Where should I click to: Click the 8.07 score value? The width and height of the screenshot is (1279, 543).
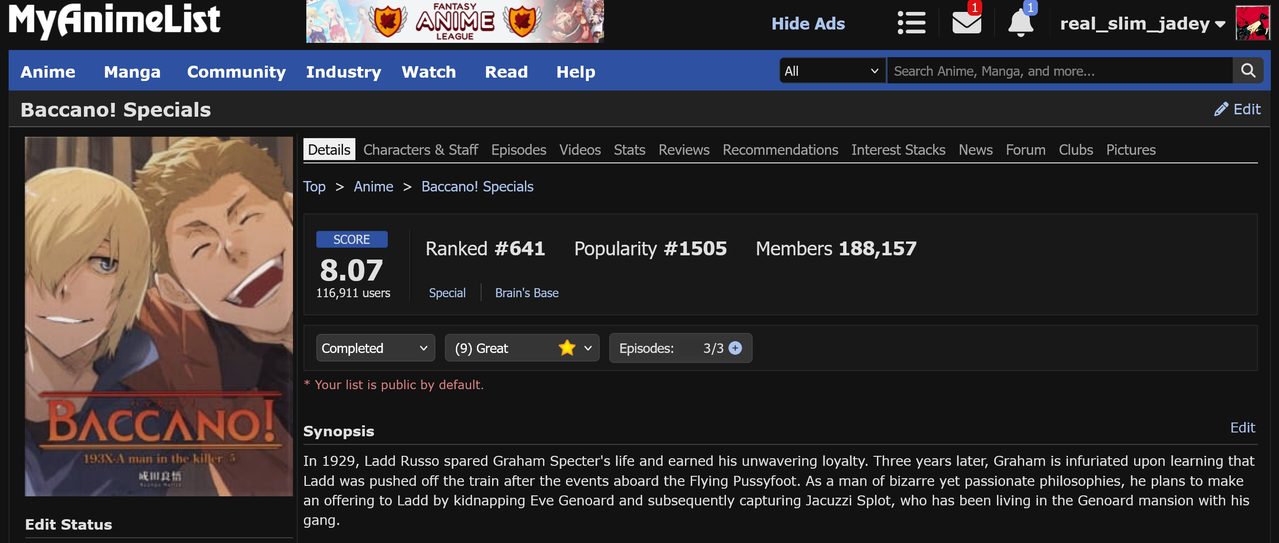tap(352, 269)
